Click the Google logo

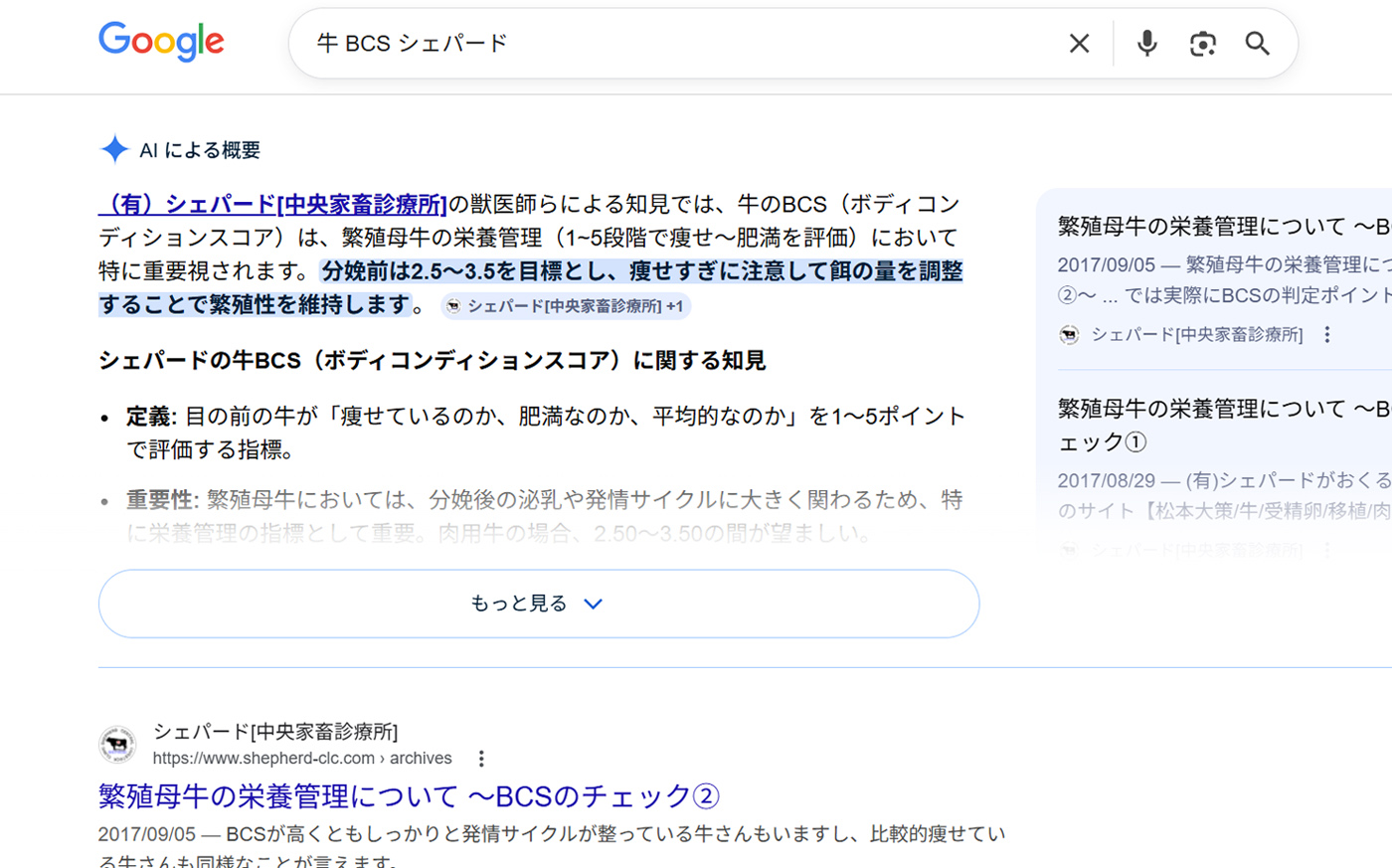[x=161, y=42]
